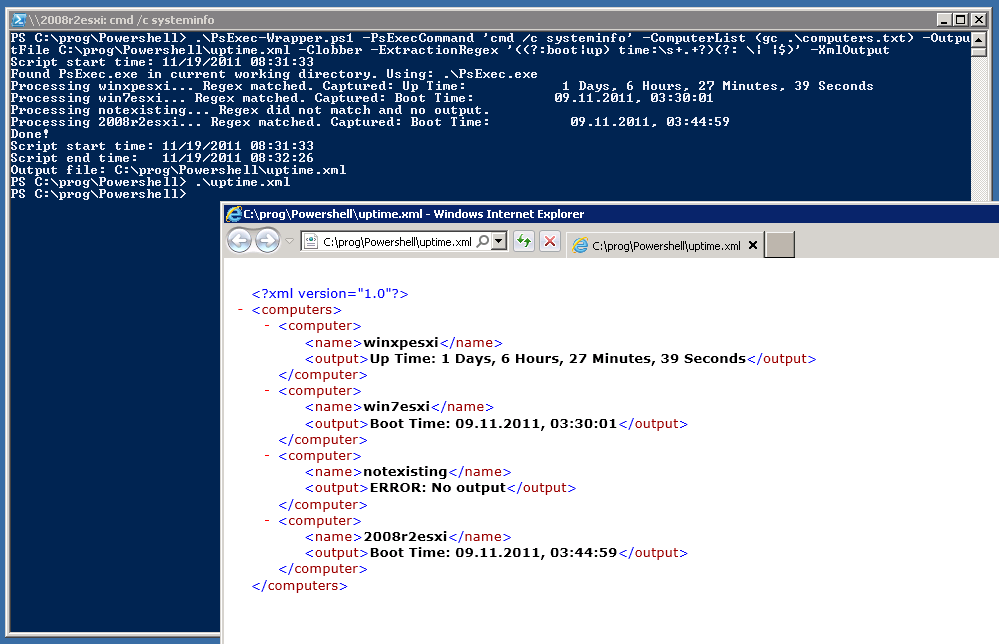Collapse the 2008r2esxi computer node
999x644 pixels.
click(267, 520)
